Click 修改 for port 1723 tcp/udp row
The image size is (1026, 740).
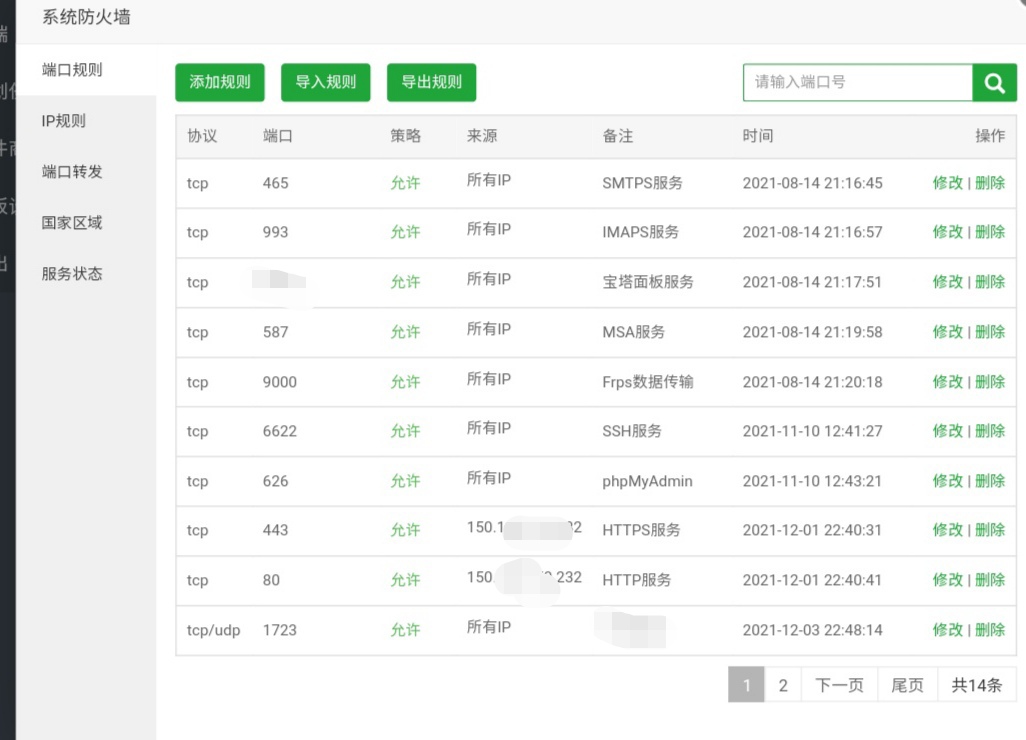[947, 630]
